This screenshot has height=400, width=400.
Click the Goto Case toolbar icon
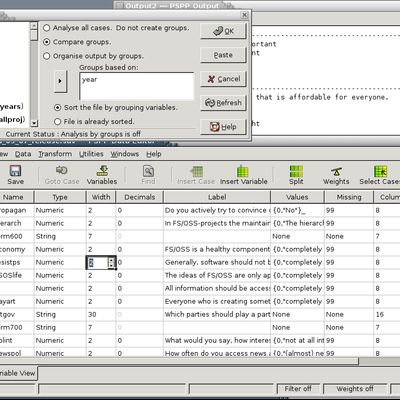coord(62,175)
